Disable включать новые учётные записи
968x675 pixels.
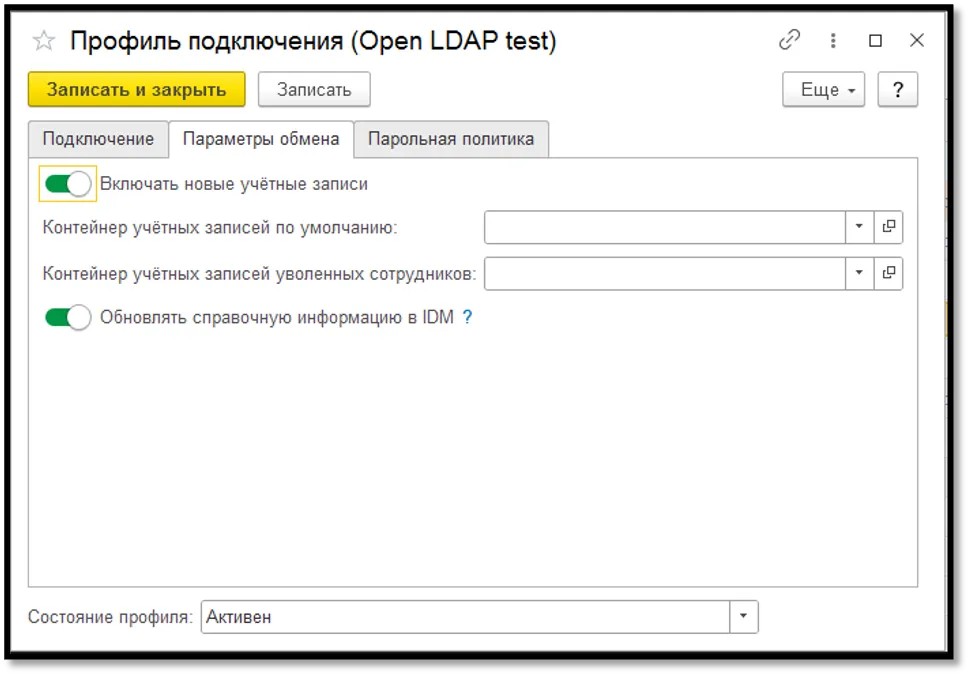click(66, 183)
